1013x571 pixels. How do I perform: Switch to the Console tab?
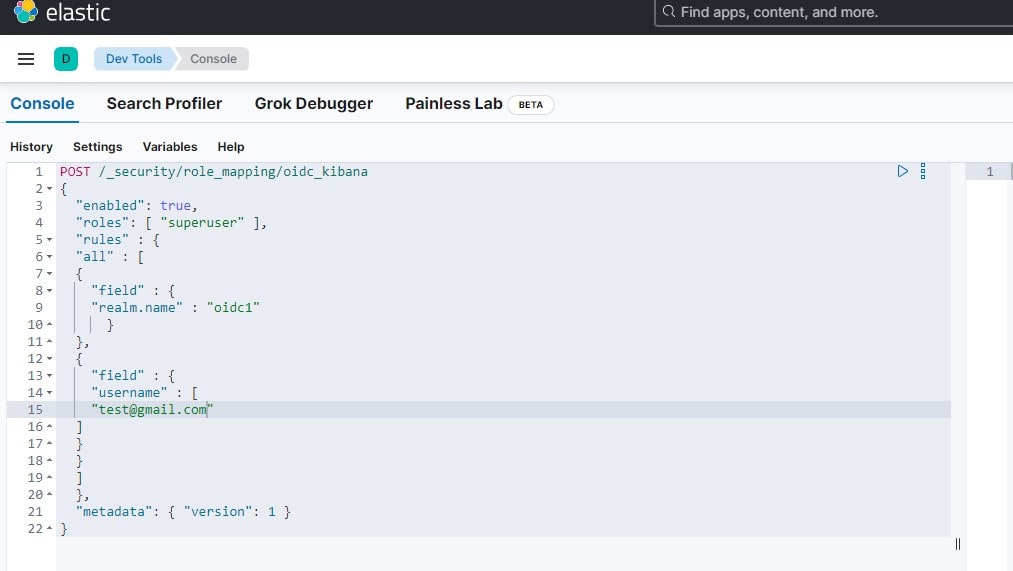click(x=43, y=103)
